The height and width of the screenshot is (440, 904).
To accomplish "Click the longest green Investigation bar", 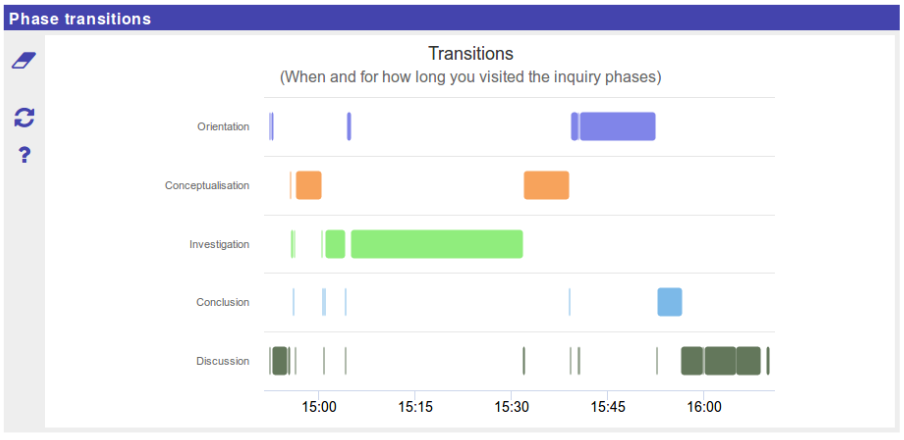I will [436, 244].
